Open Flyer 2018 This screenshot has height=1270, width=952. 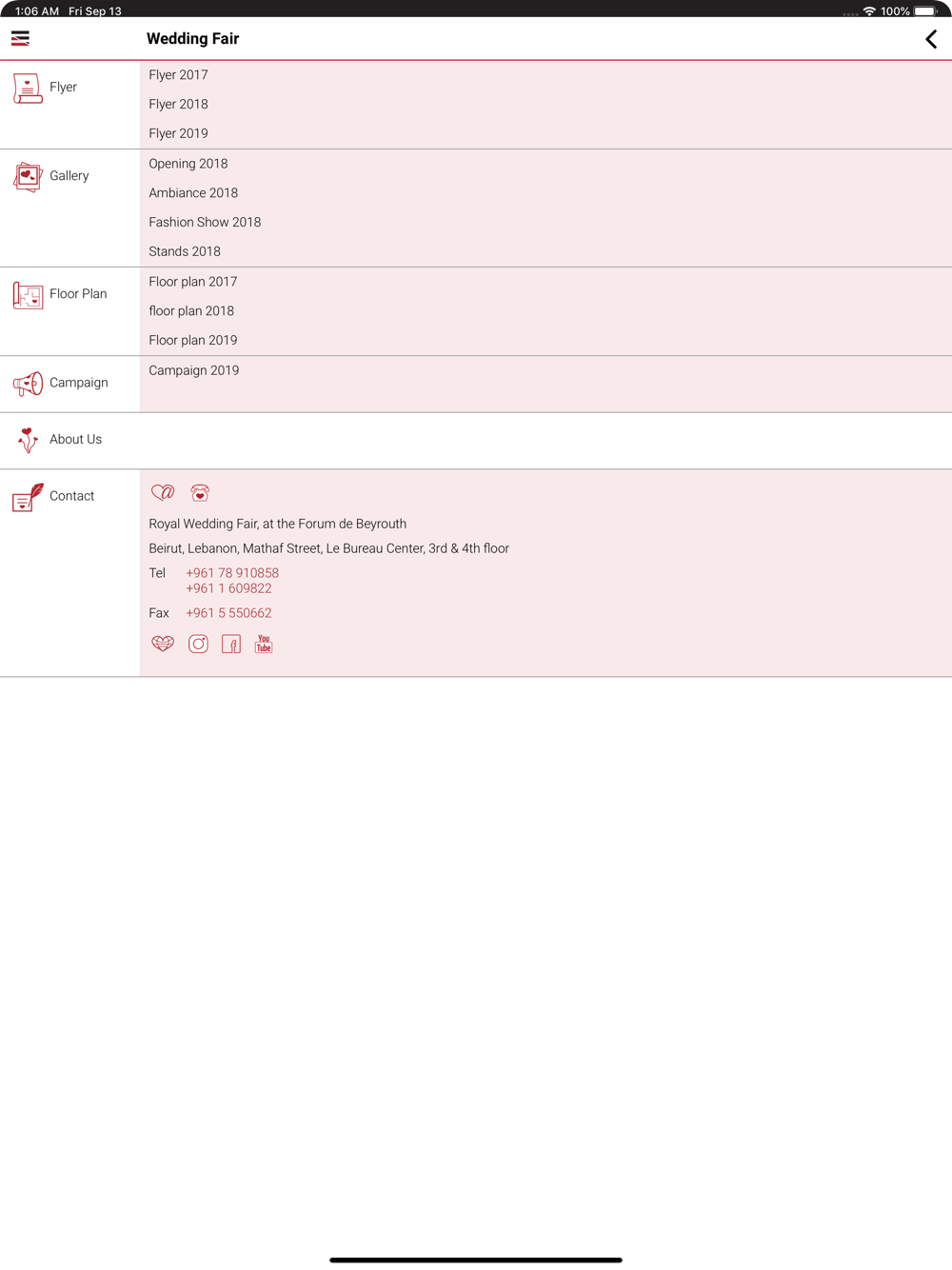point(178,104)
